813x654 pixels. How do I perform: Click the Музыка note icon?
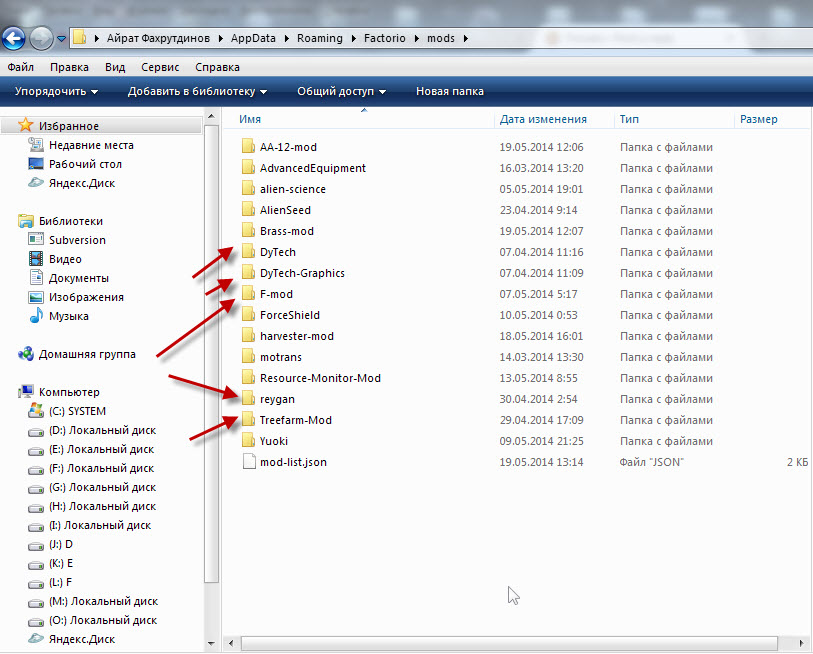pyautogui.click(x=36, y=315)
